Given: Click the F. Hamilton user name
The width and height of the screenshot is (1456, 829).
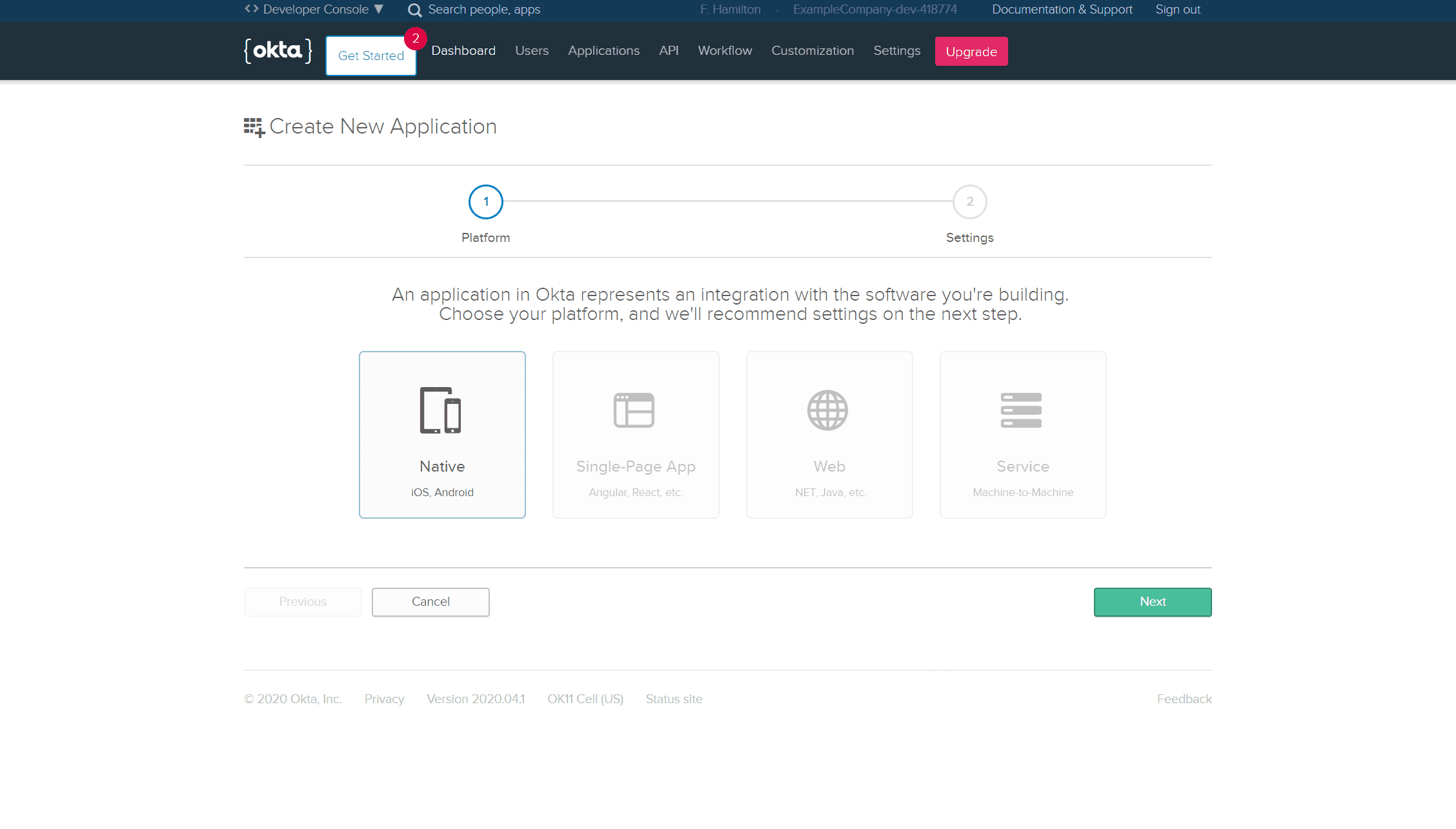Looking at the screenshot, I should pyautogui.click(x=731, y=10).
